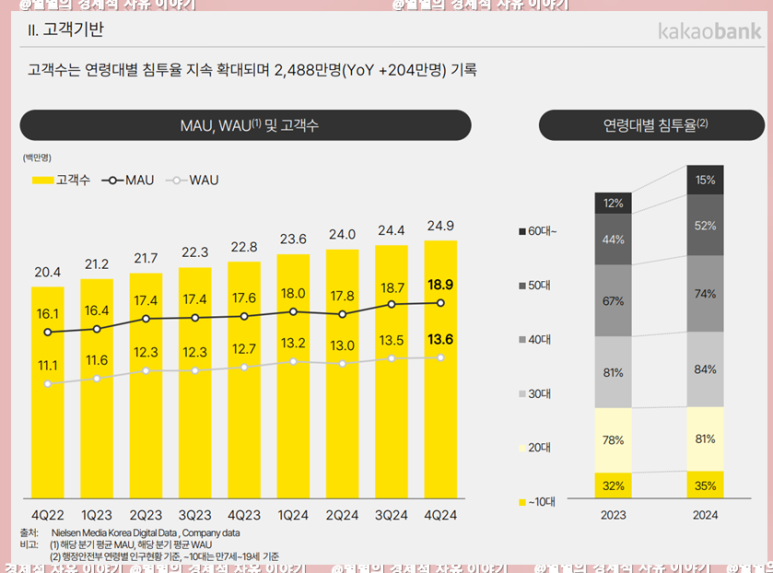Viewport: 773px width, 573px height.
Task: Click the 18.7 MAU value
Action: point(392,288)
